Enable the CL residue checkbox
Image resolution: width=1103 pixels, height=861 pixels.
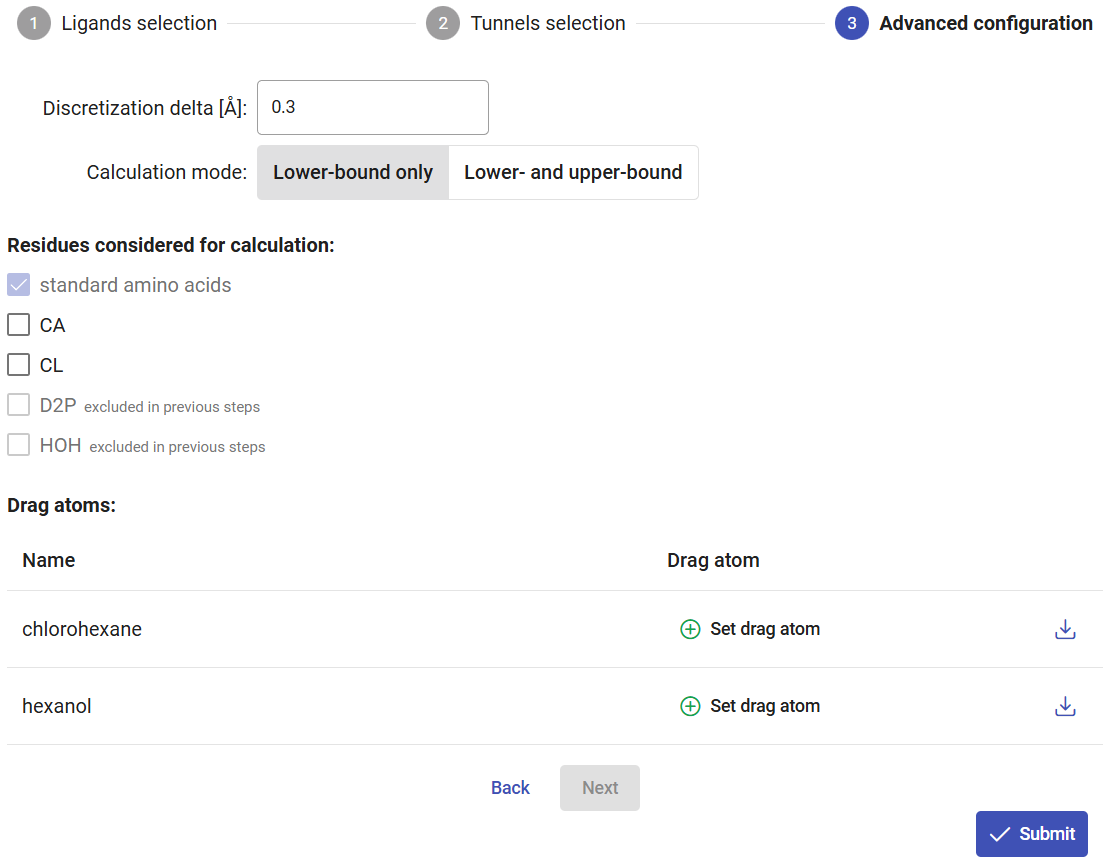(x=18, y=365)
